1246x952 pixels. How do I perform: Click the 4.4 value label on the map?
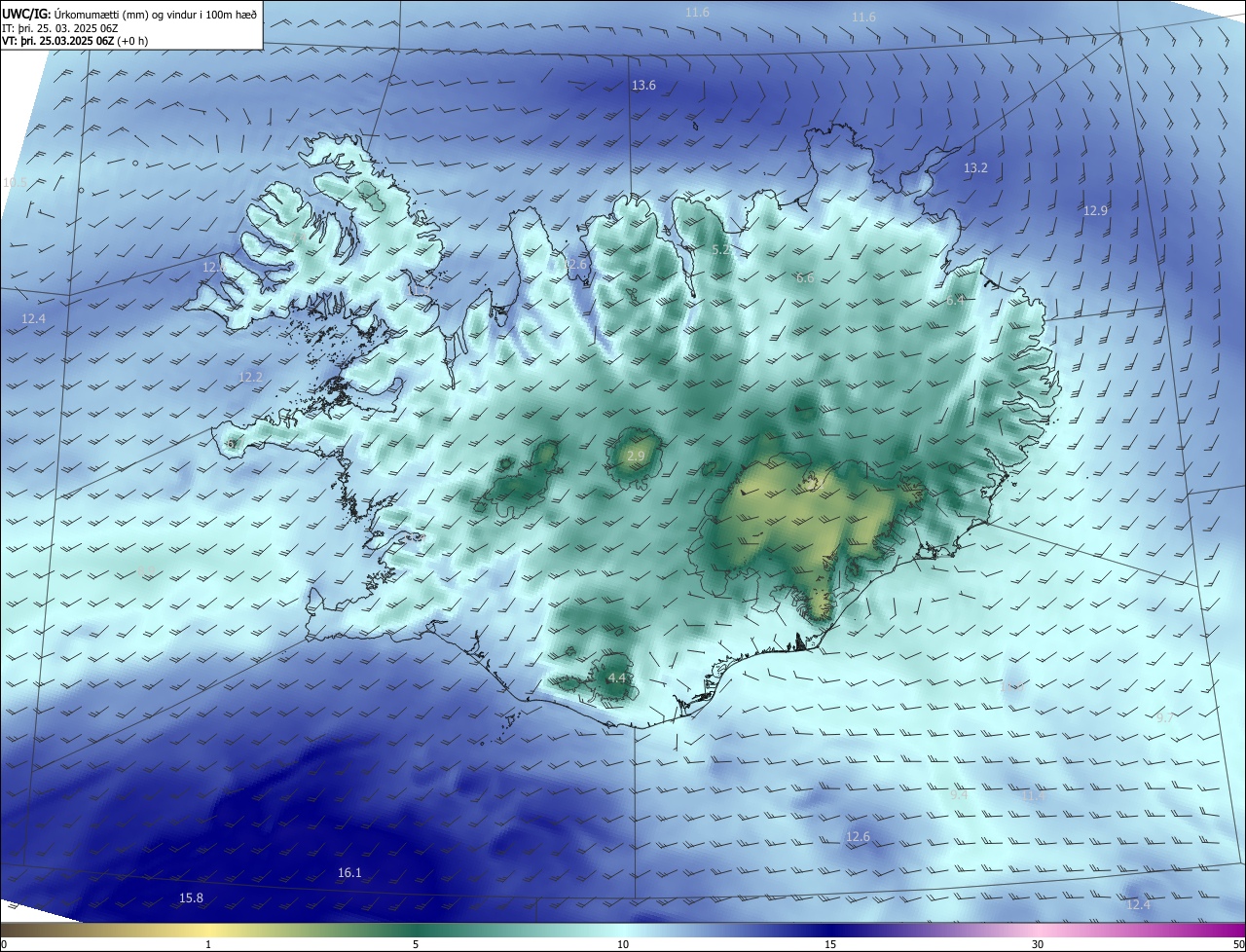(616, 678)
